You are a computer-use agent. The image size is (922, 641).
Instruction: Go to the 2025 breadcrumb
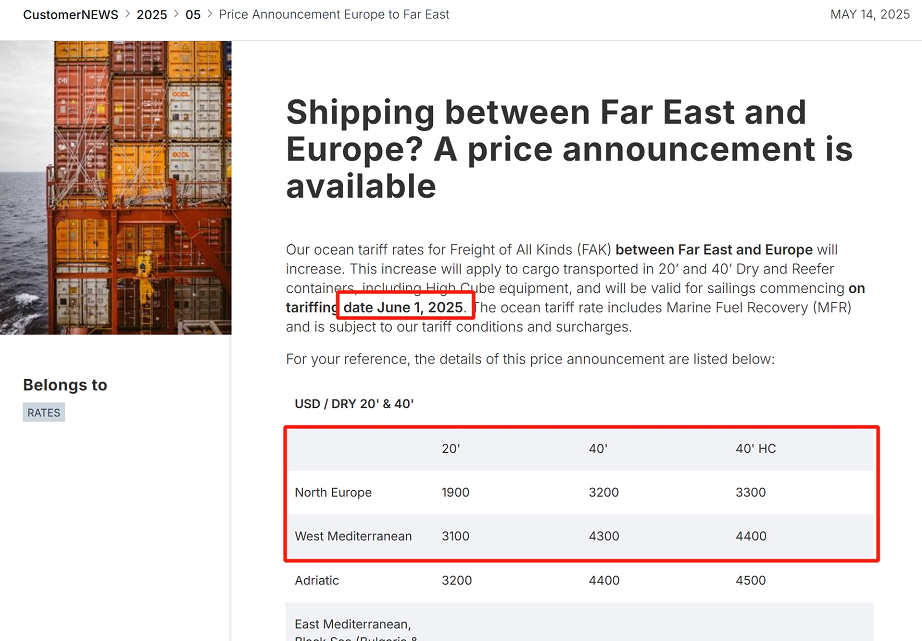pos(152,15)
